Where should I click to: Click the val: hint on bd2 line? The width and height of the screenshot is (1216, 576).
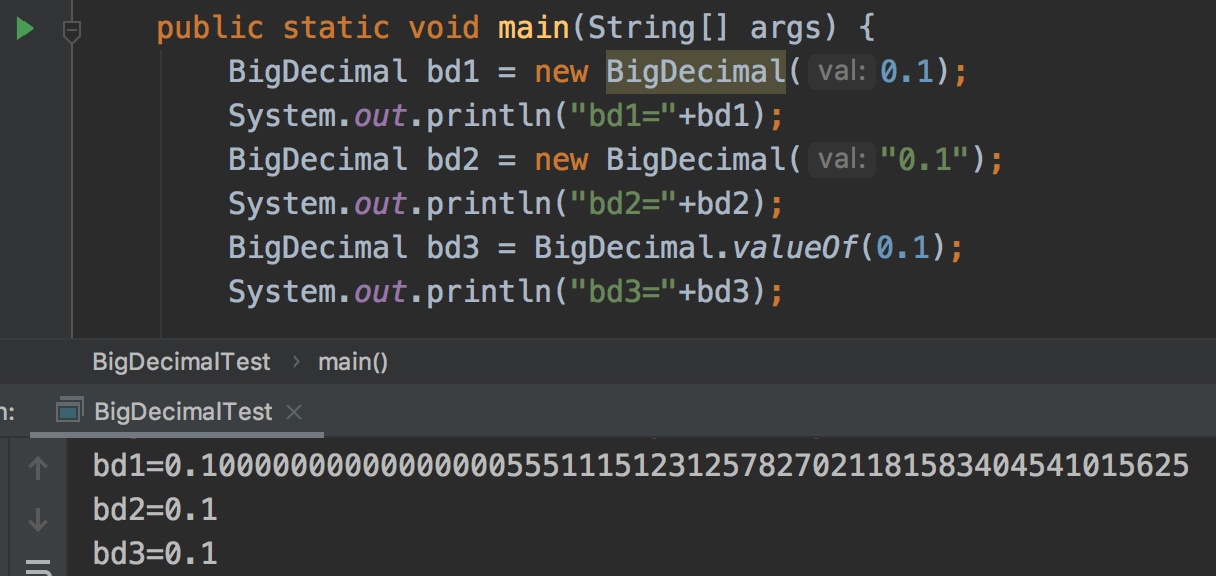tap(841, 159)
